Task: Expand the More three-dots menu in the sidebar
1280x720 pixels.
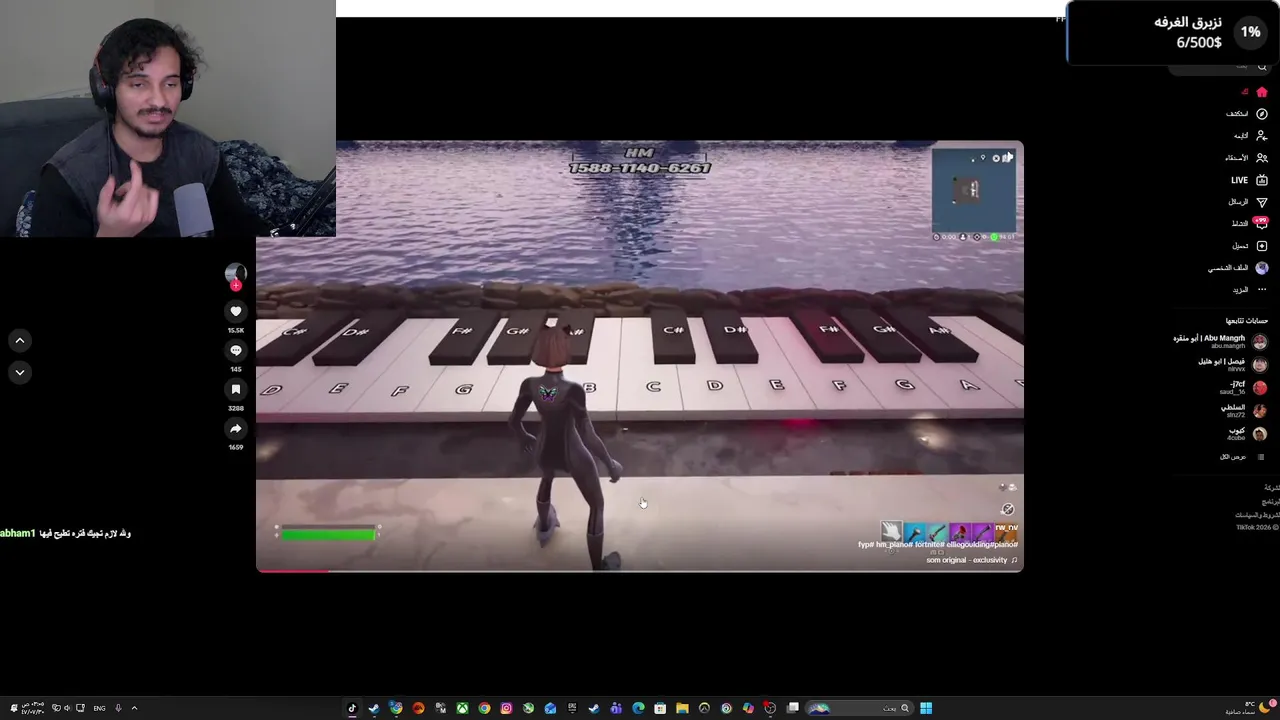Action: pos(1262,290)
